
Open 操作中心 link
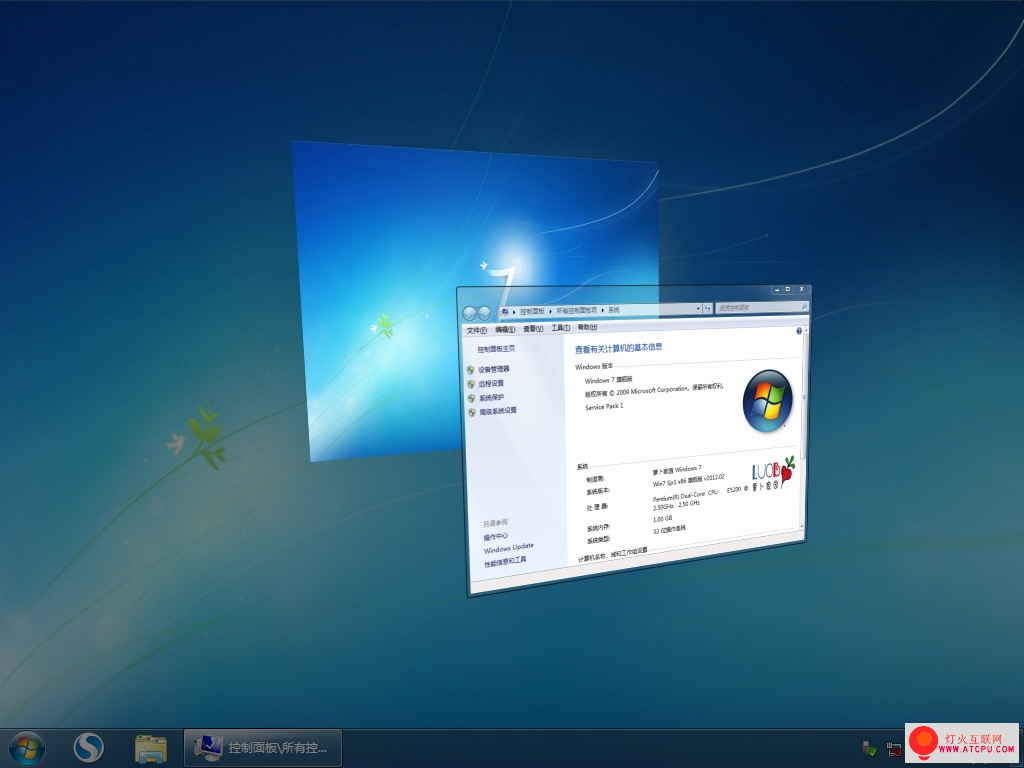point(496,537)
